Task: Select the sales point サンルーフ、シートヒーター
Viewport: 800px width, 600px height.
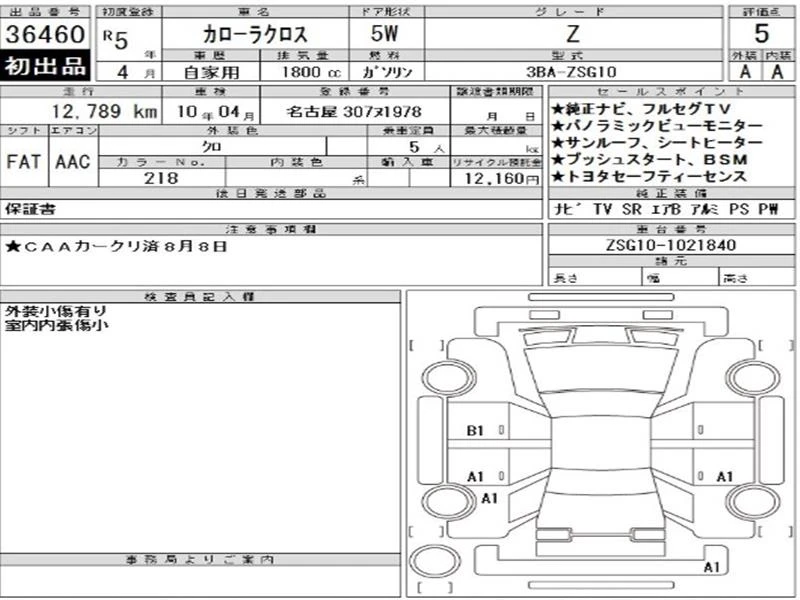Action: (657, 142)
